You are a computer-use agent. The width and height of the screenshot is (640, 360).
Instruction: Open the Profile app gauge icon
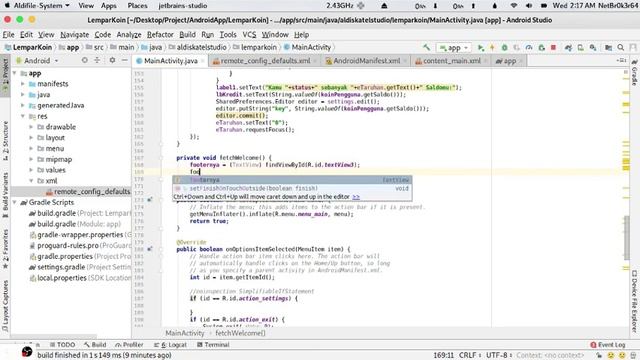(529, 48)
